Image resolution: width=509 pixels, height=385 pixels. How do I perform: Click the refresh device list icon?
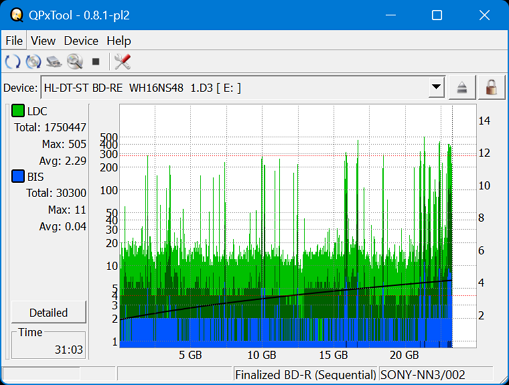pyautogui.click(x=13, y=62)
